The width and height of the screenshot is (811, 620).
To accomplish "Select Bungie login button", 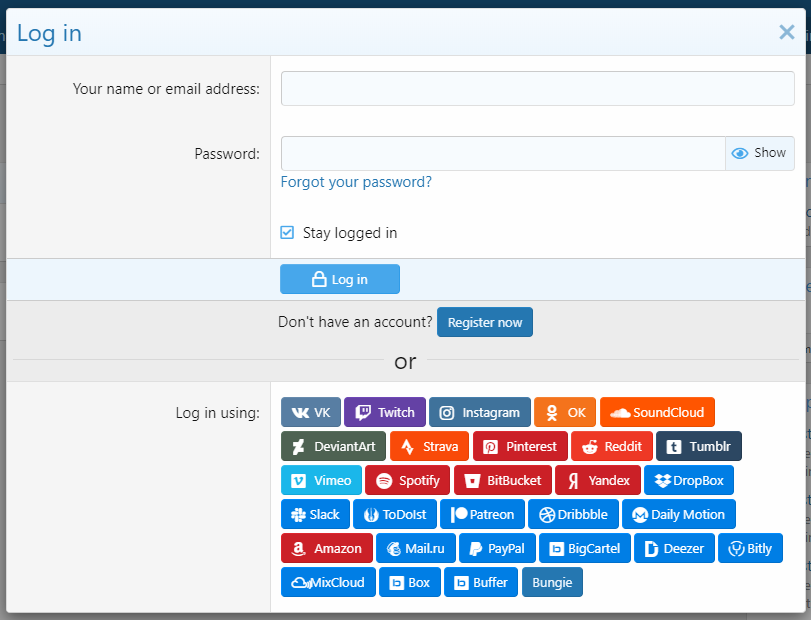I will pos(552,582).
